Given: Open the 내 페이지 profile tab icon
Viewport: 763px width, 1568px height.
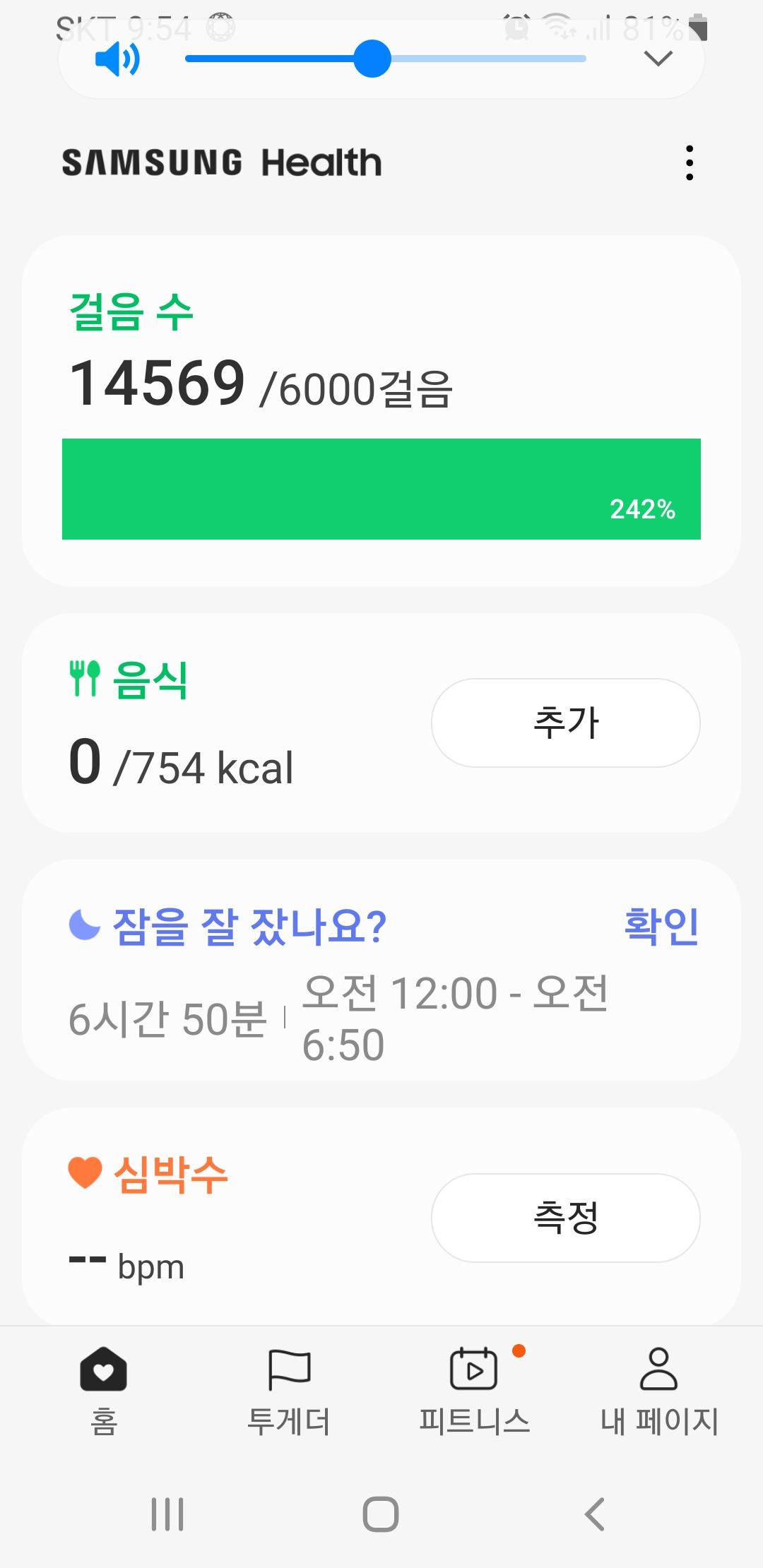Looking at the screenshot, I should click(658, 1370).
